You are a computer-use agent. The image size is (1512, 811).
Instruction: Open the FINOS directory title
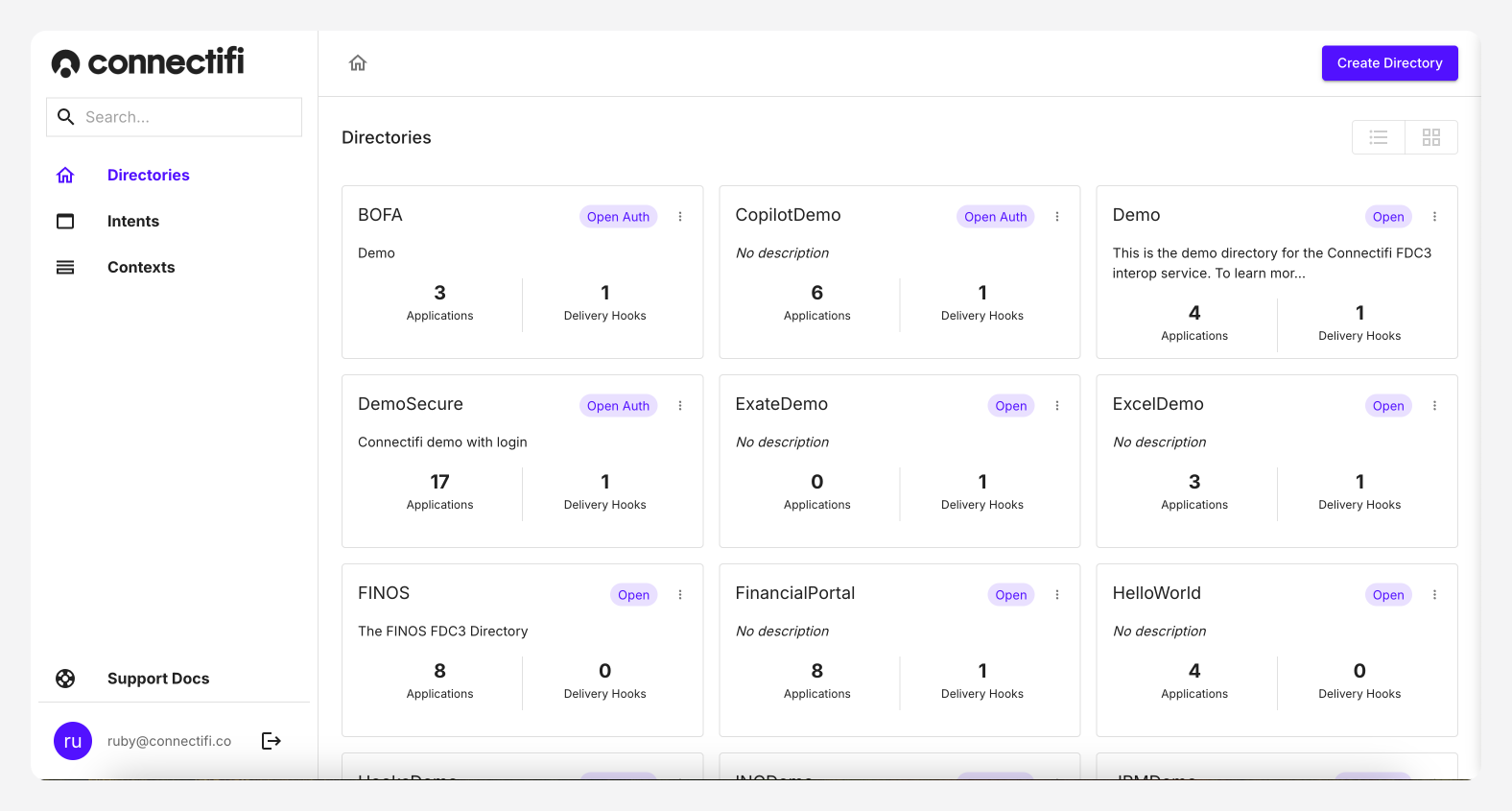coord(384,593)
